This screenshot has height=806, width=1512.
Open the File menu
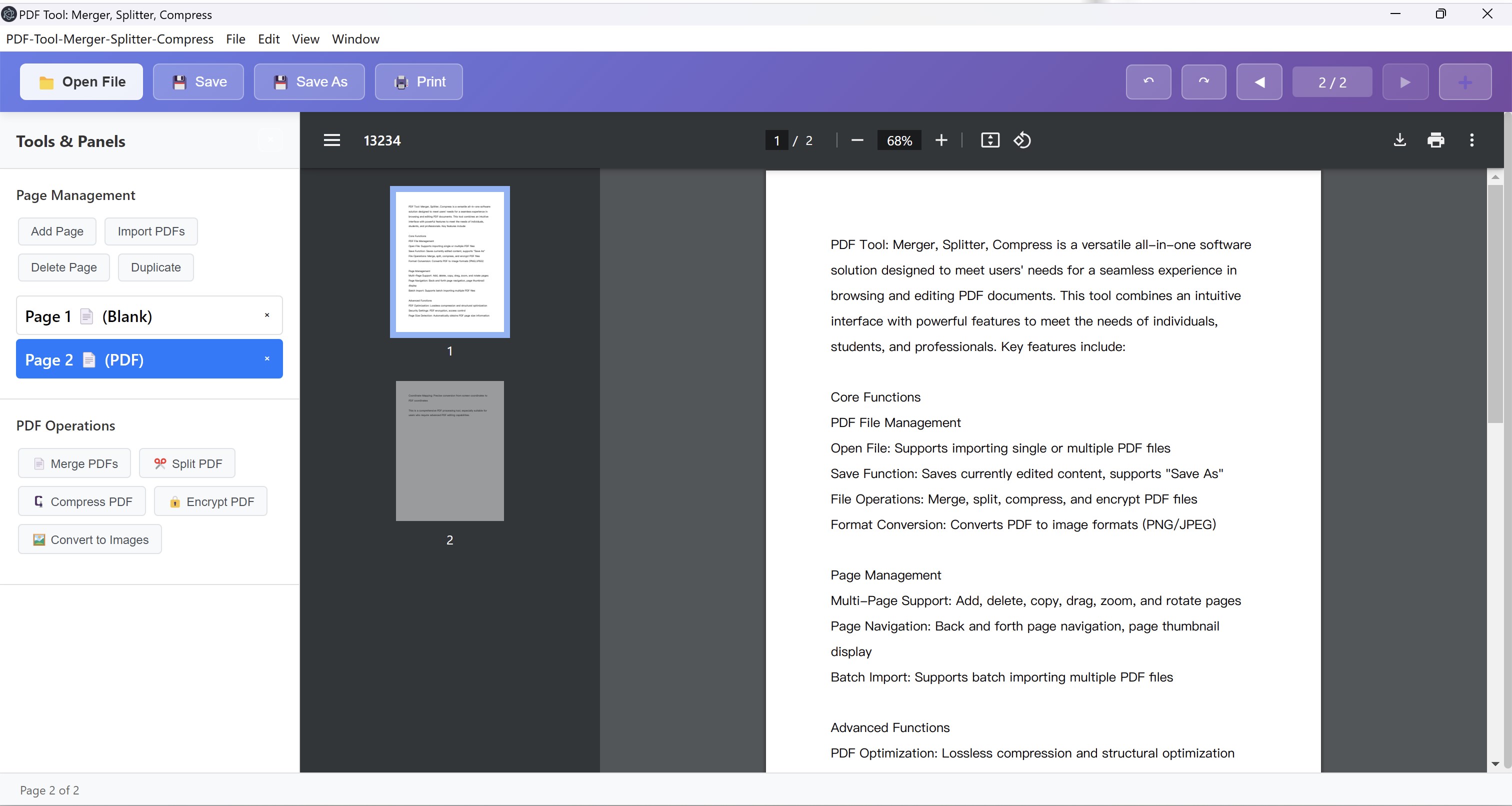235,38
